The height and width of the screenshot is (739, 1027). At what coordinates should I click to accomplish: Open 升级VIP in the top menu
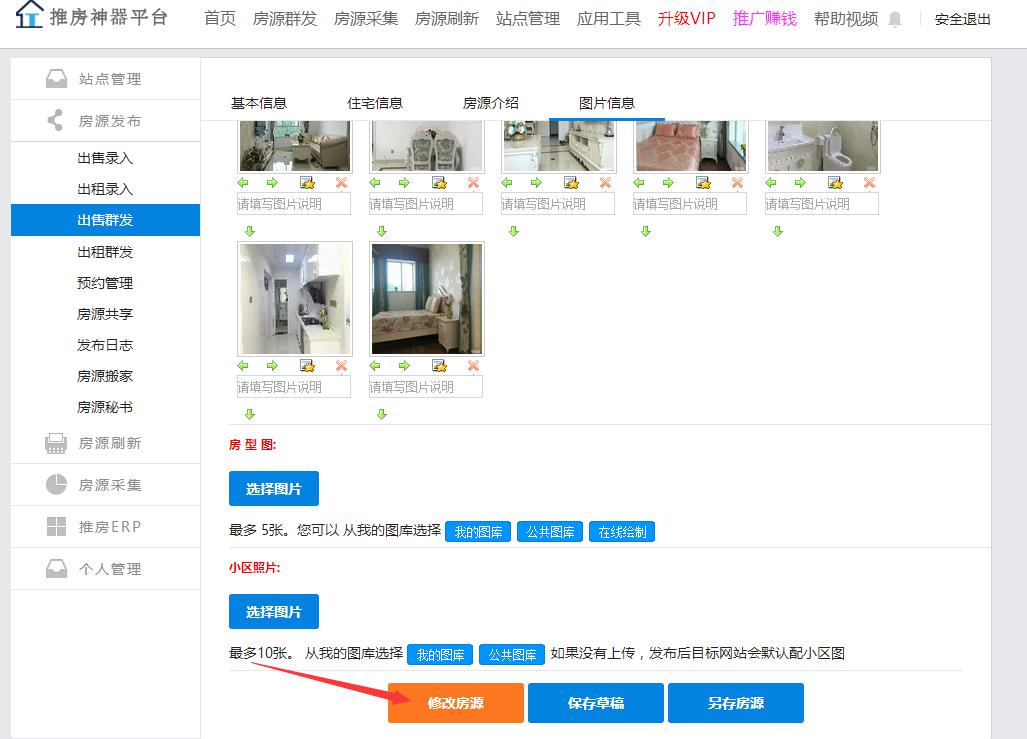click(x=686, y=19)
